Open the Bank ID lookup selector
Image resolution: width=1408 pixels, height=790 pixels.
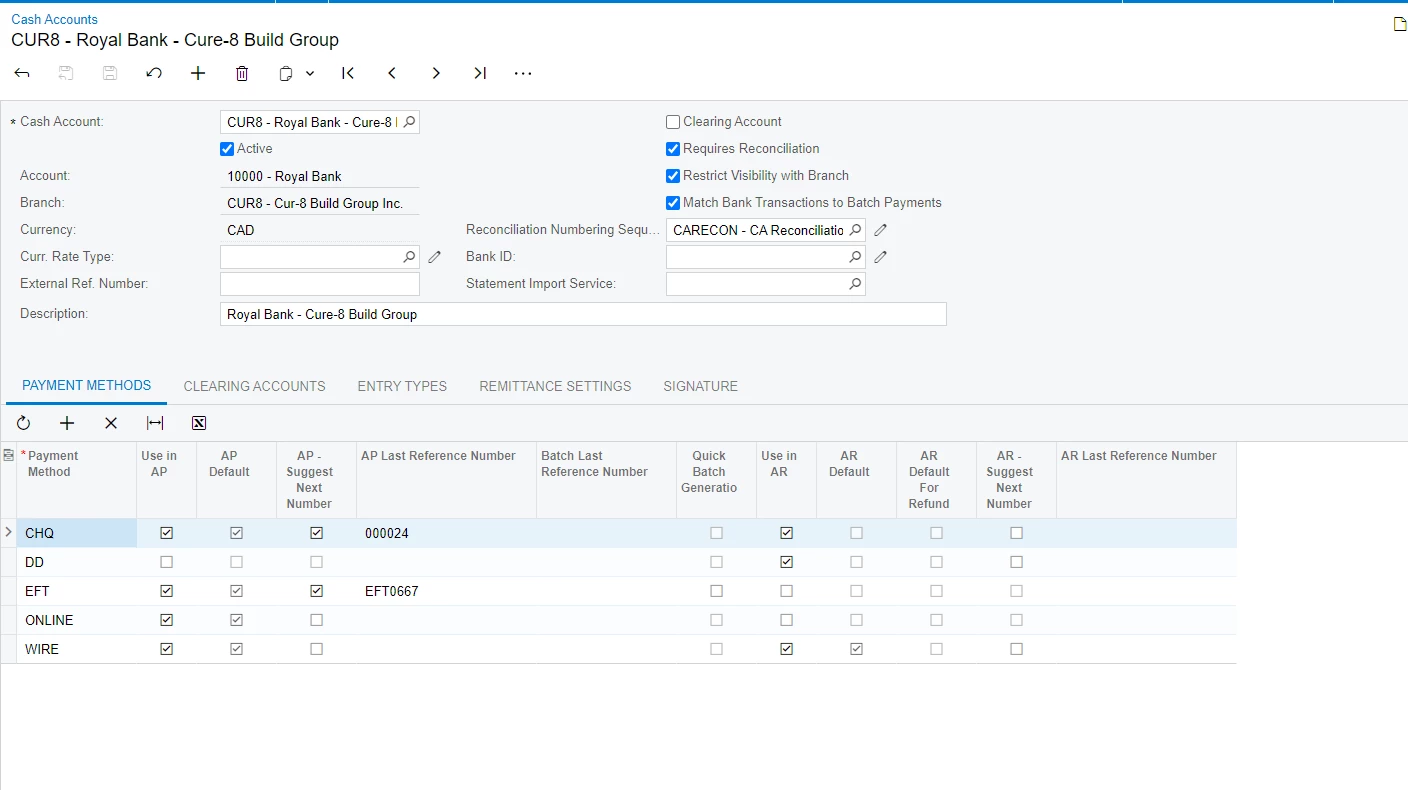pyautogui.click(x=856, y=256)
